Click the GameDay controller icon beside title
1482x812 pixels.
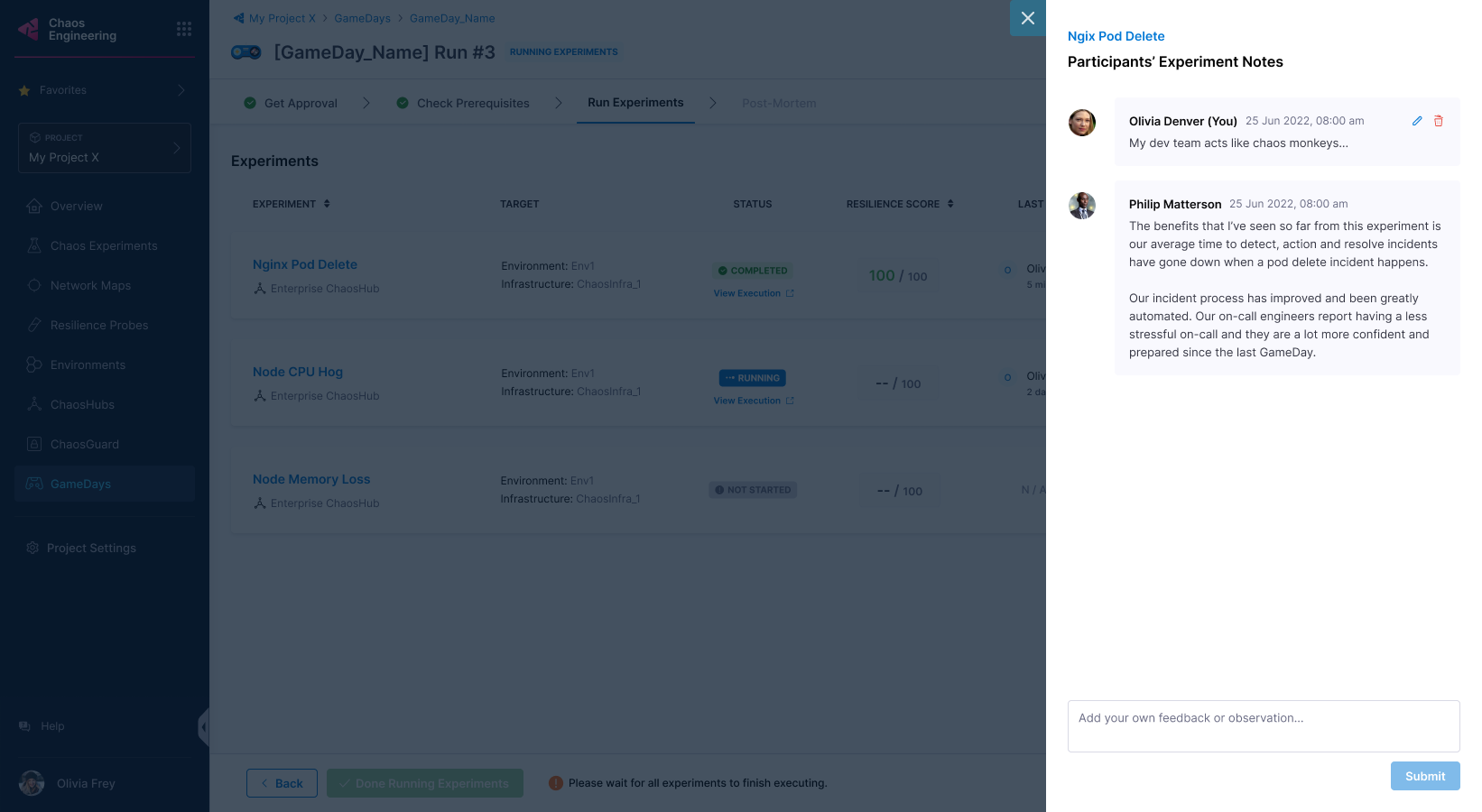[246, 52]
